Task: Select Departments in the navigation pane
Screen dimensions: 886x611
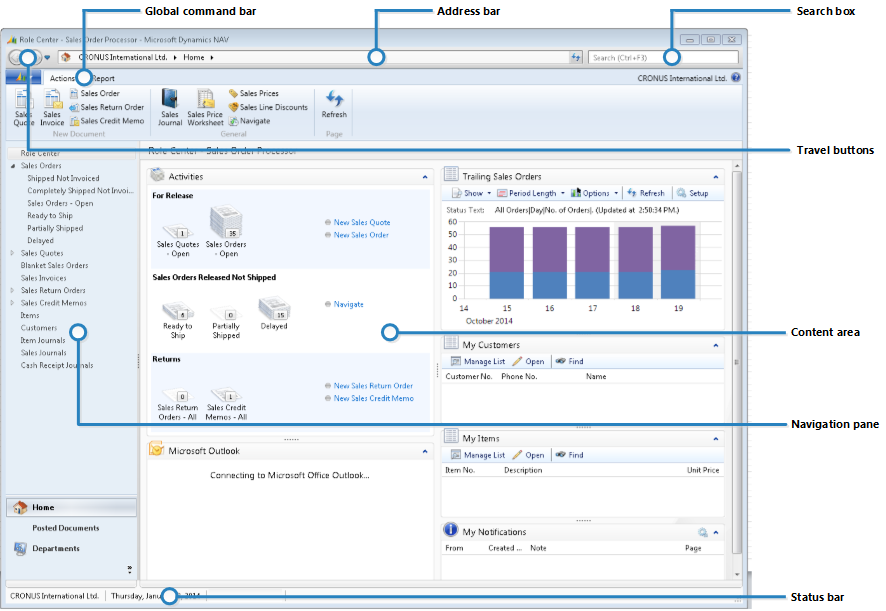Action: (x=55, y=547)
